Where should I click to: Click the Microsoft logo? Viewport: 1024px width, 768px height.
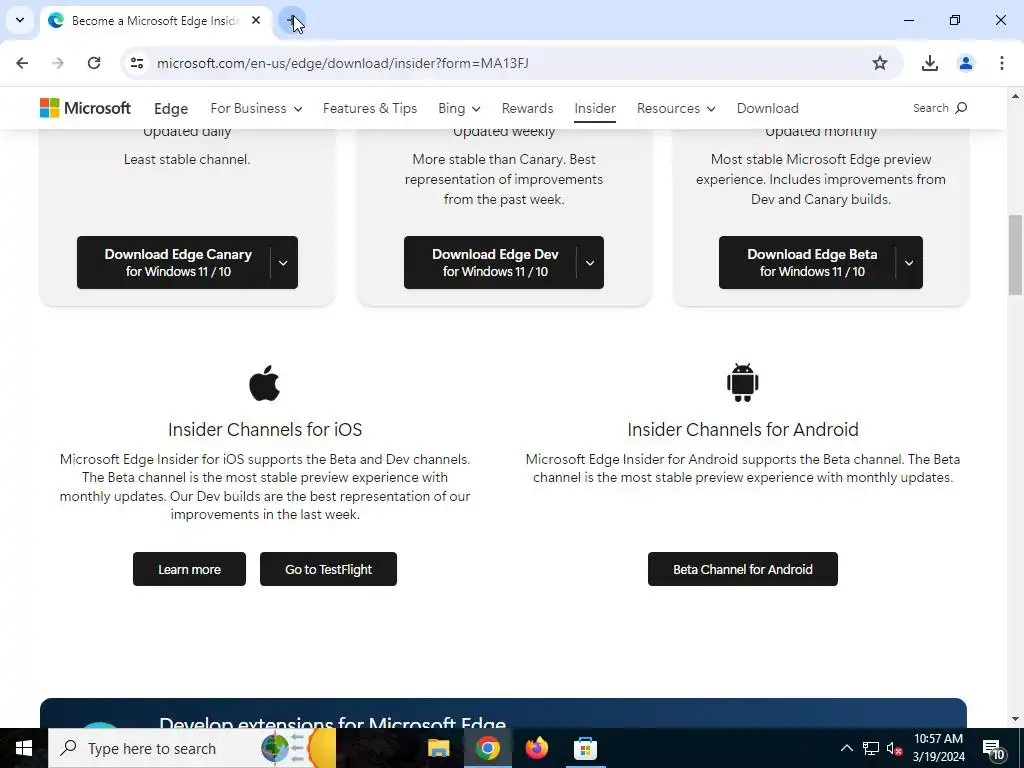pos(85,108)
